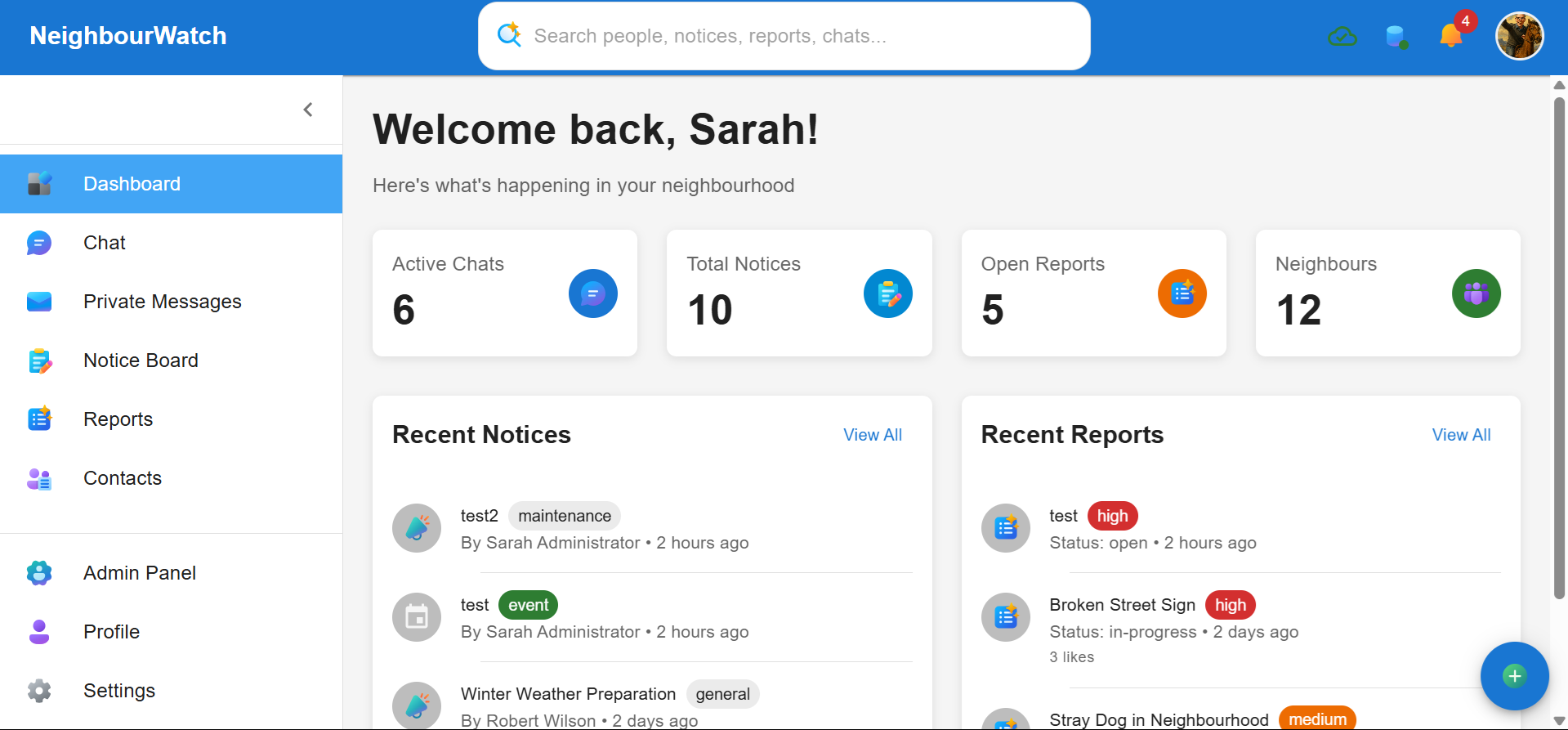Focus the search people, notices field
The width and height of the screenshot is (1568, 730).
coord(784,36)
